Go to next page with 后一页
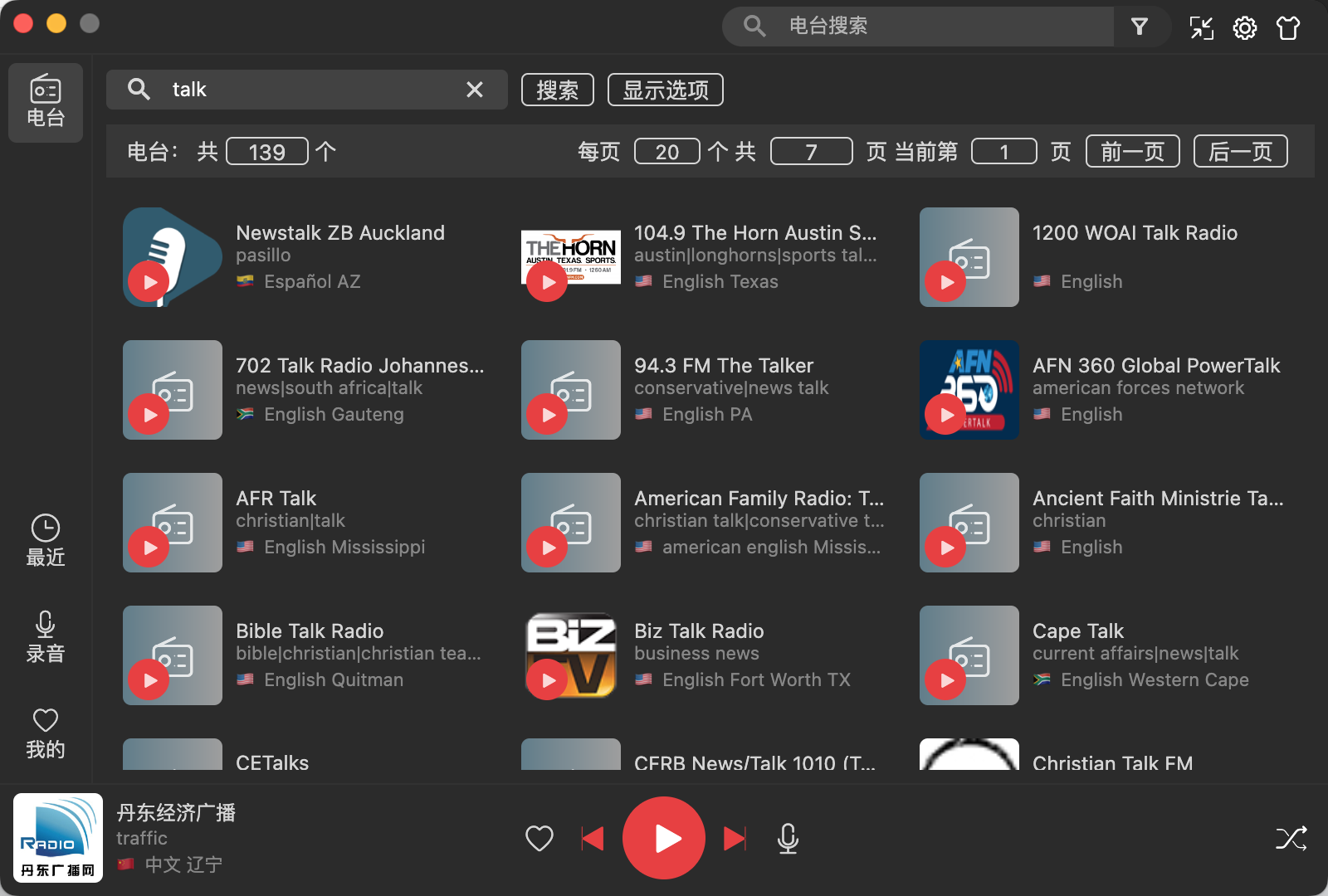 [1241, 151]
